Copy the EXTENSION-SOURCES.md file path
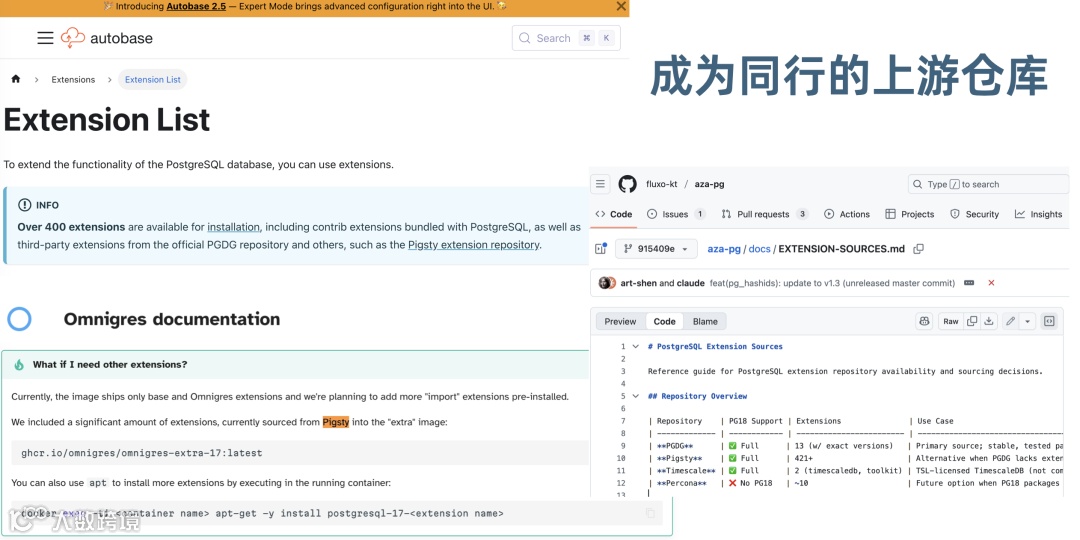 [918, 249]
